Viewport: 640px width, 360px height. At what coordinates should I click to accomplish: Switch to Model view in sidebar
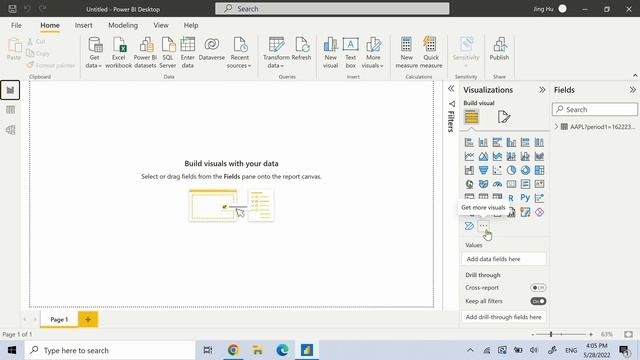10,130
